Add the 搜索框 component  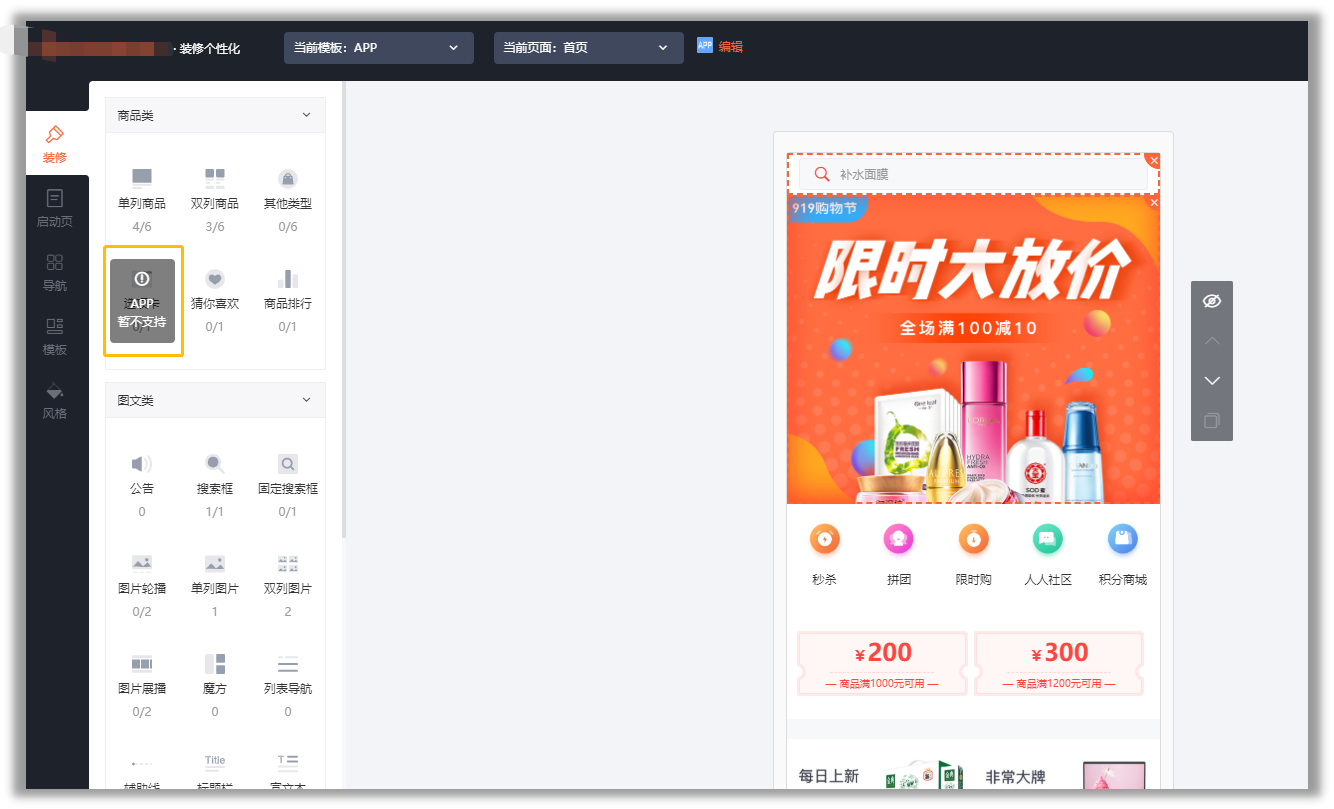coord(215,473)
